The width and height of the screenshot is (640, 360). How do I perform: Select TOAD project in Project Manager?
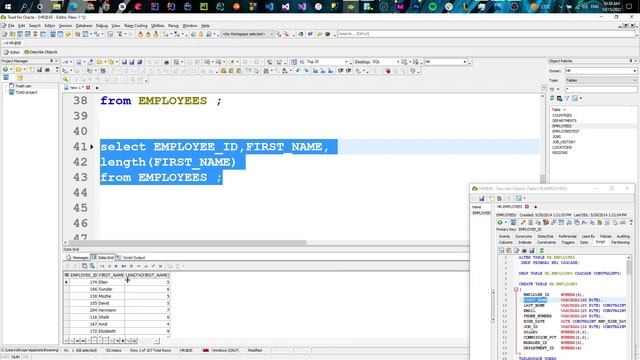point(26,92)
